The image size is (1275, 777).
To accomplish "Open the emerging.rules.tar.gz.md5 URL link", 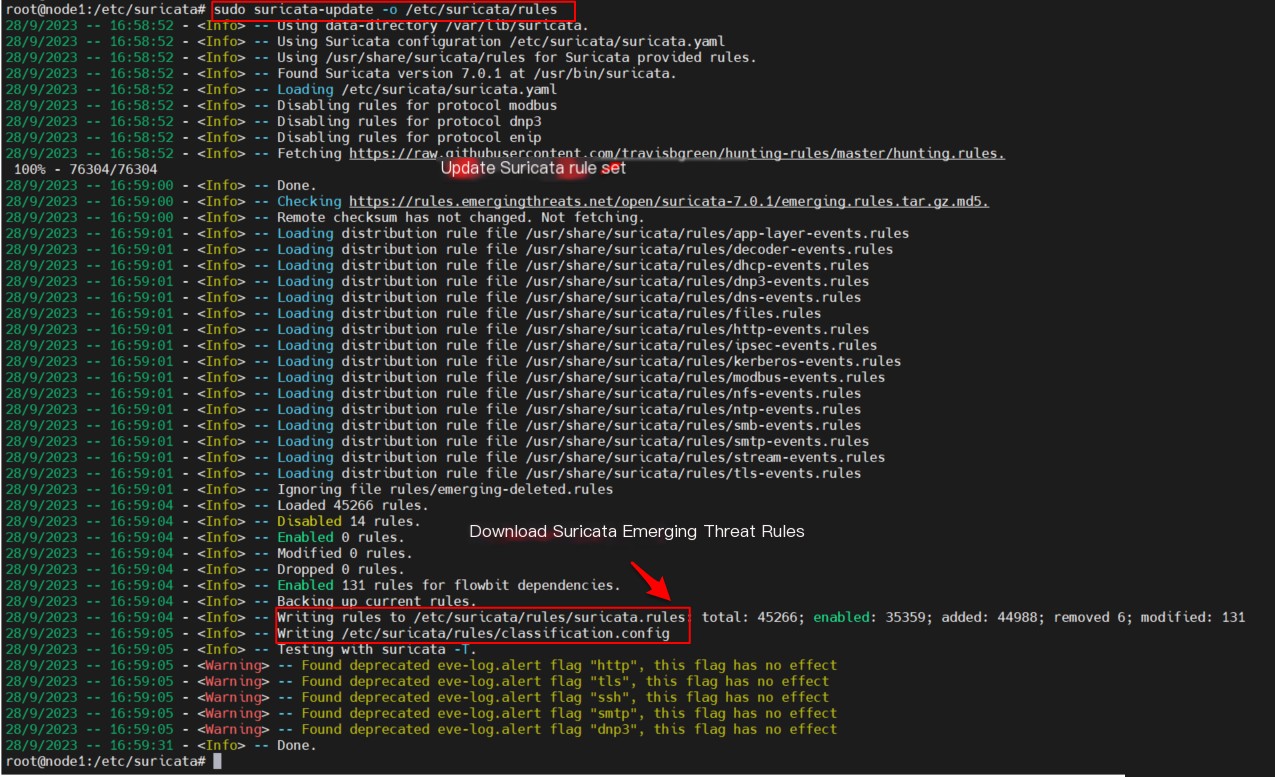I will coord(669,201).
